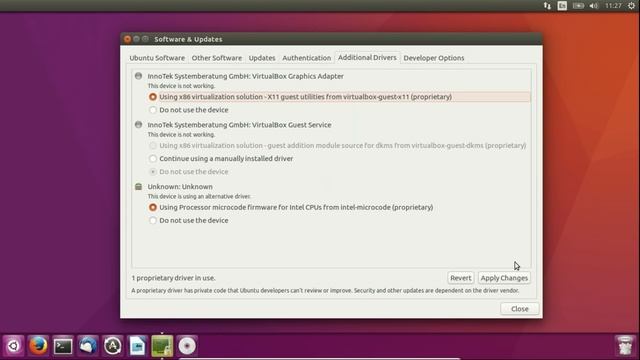Go to the Updates tab

click(262, 58)
